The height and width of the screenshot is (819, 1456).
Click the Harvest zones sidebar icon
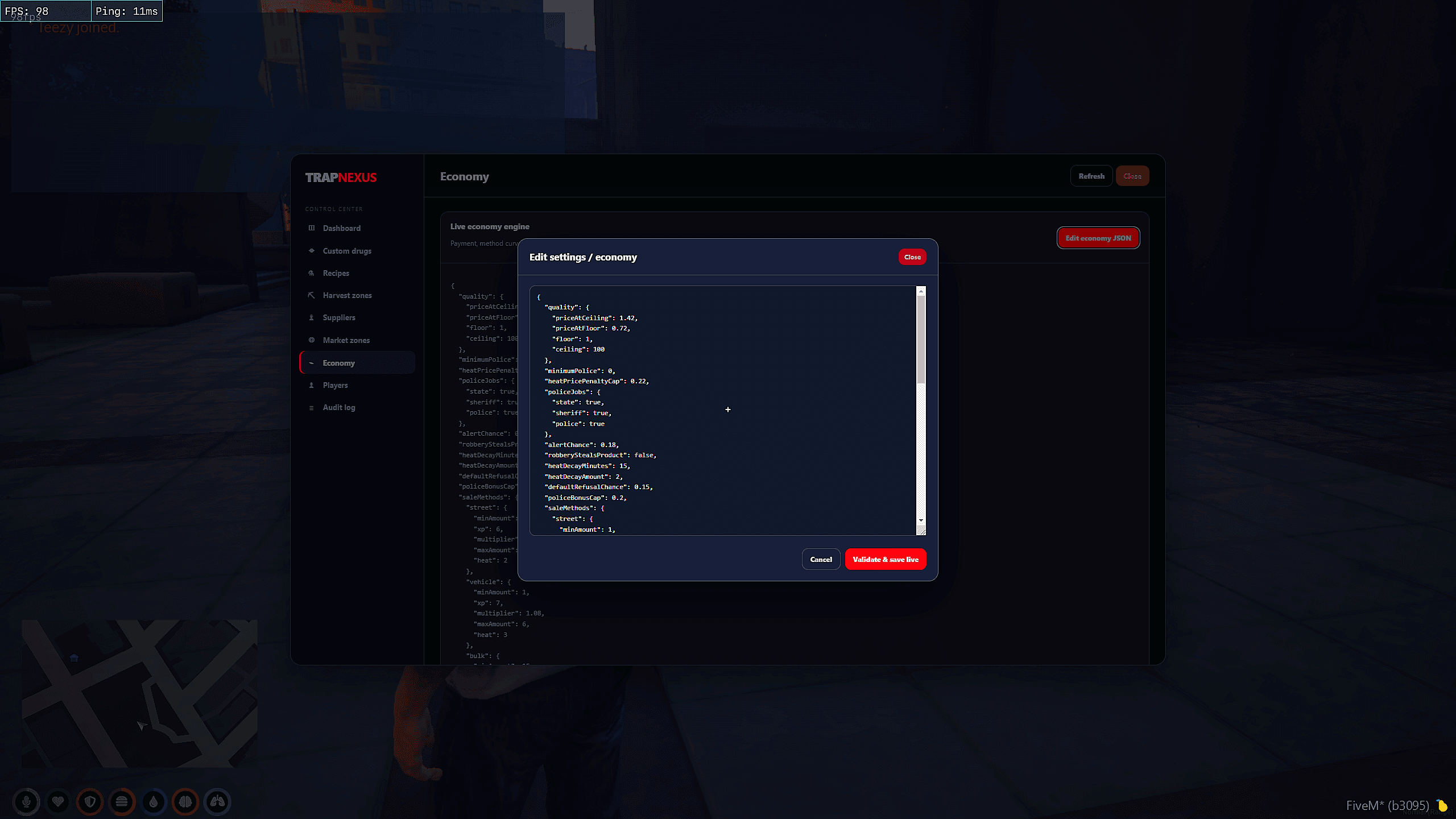311,295
